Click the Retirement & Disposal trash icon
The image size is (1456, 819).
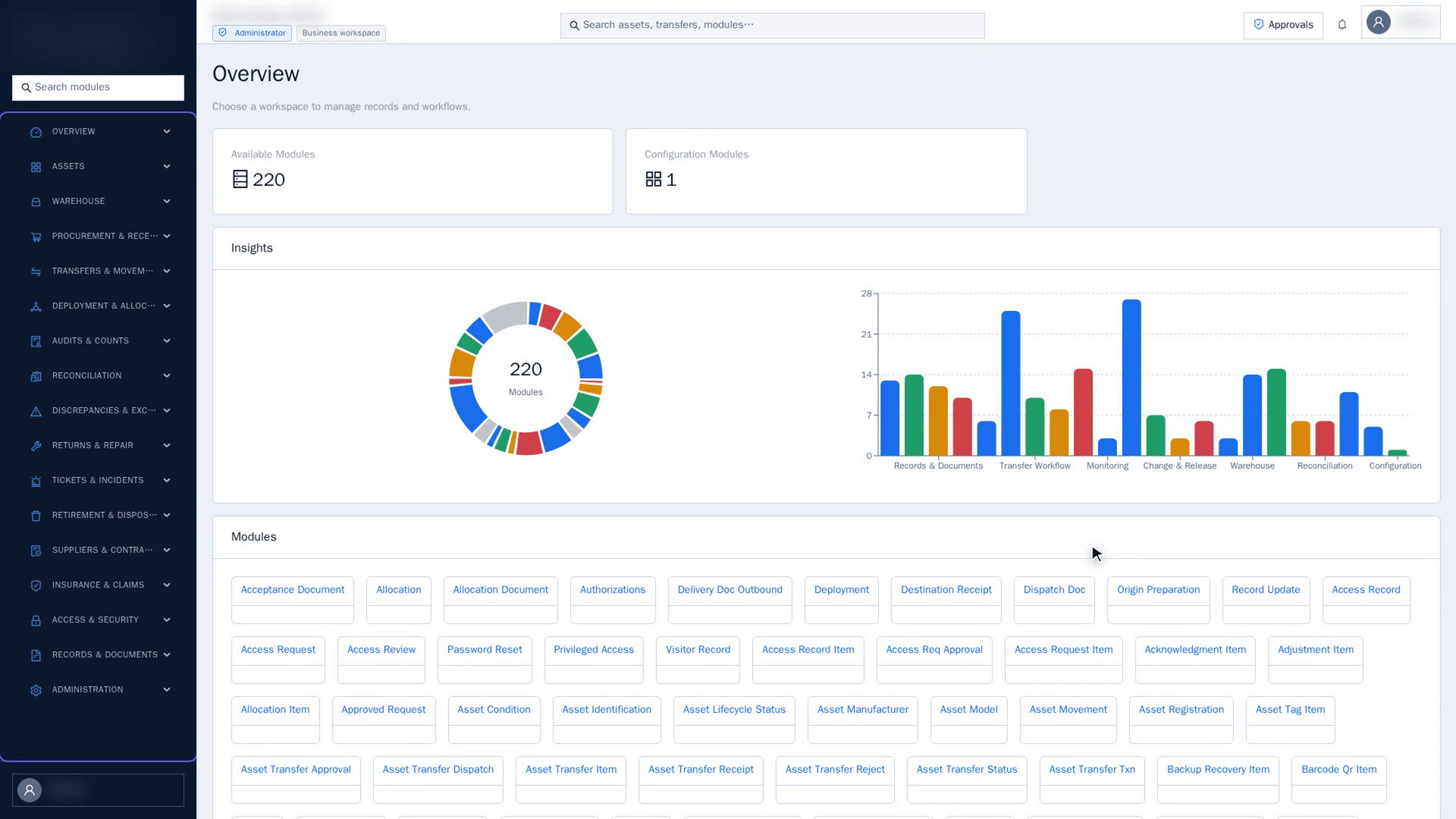point(36,516)
